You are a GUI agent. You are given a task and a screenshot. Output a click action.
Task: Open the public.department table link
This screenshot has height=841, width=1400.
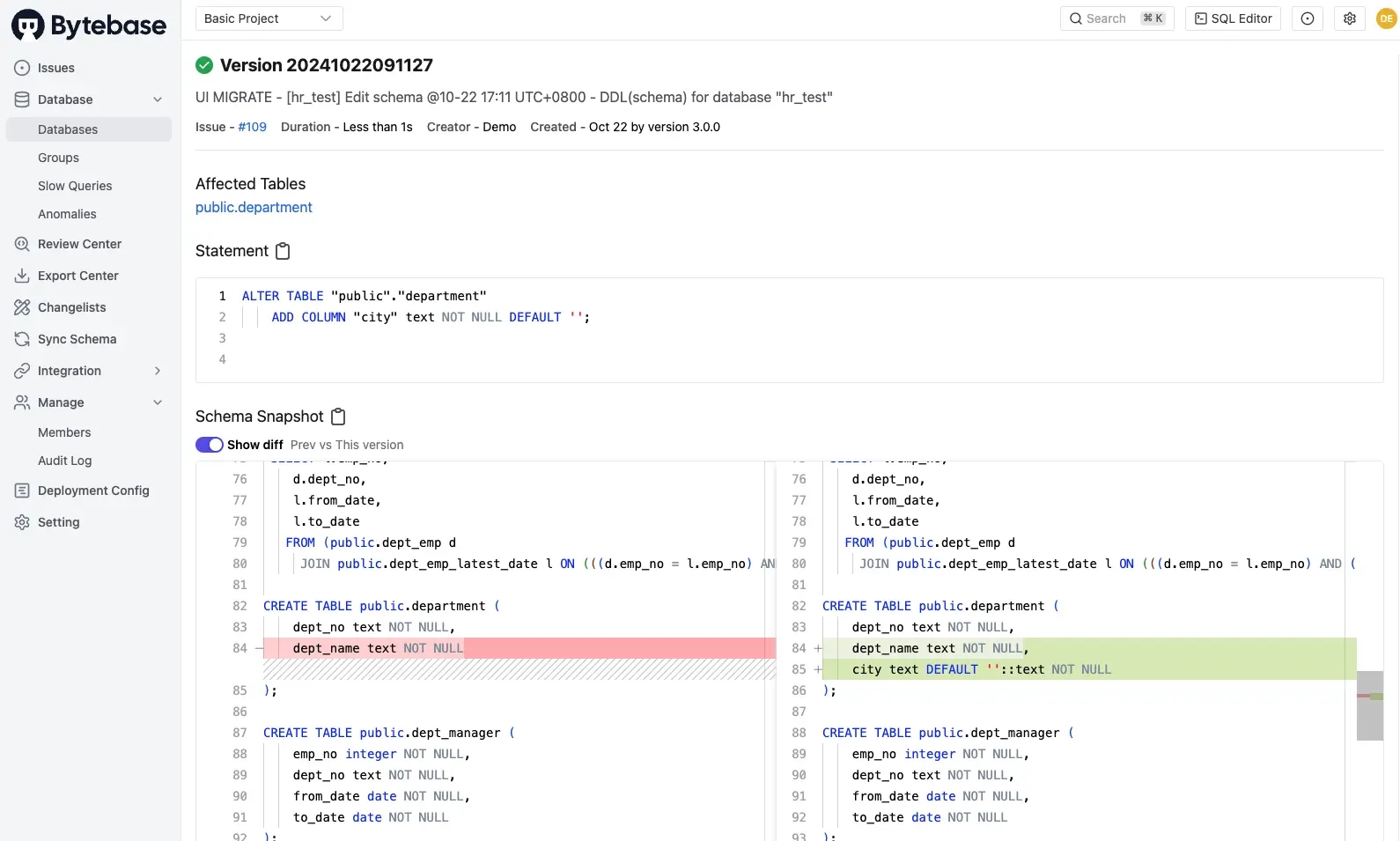coord(254,207)
